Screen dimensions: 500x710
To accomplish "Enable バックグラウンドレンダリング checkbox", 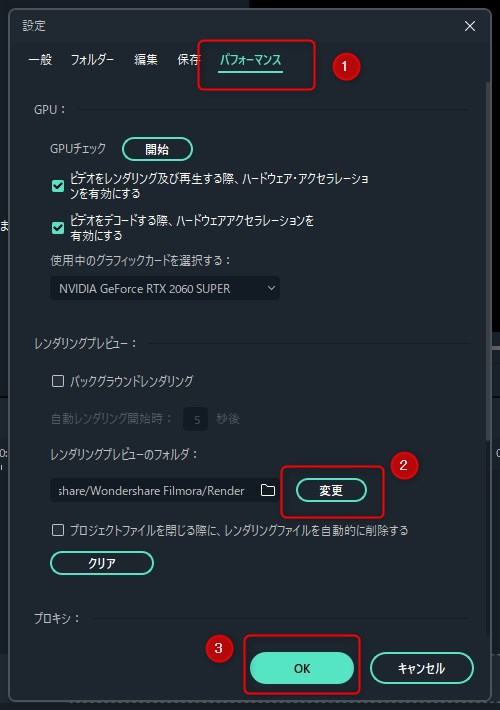I will click(x=58, y=381).
